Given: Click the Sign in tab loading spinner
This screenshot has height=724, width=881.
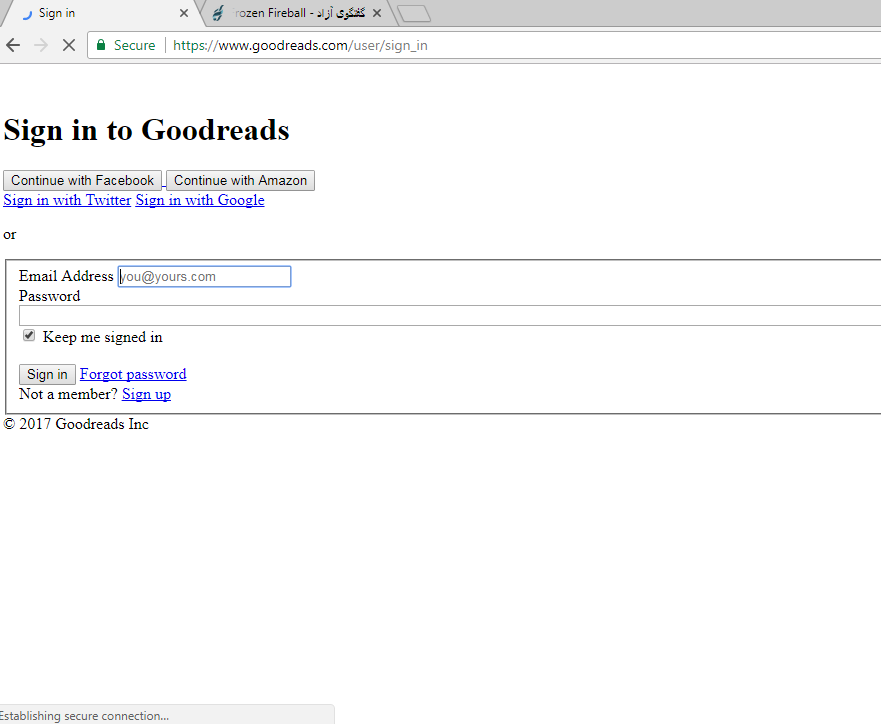Looking at the screenshot, I should [28, 13].
